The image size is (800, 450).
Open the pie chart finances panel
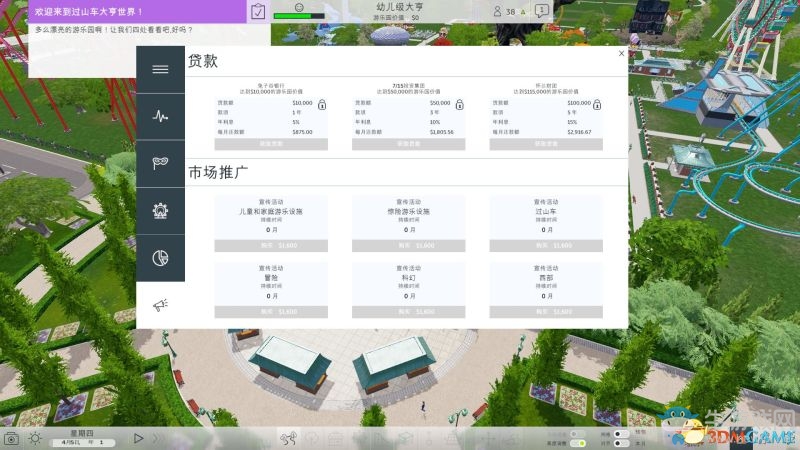(160, 258)
